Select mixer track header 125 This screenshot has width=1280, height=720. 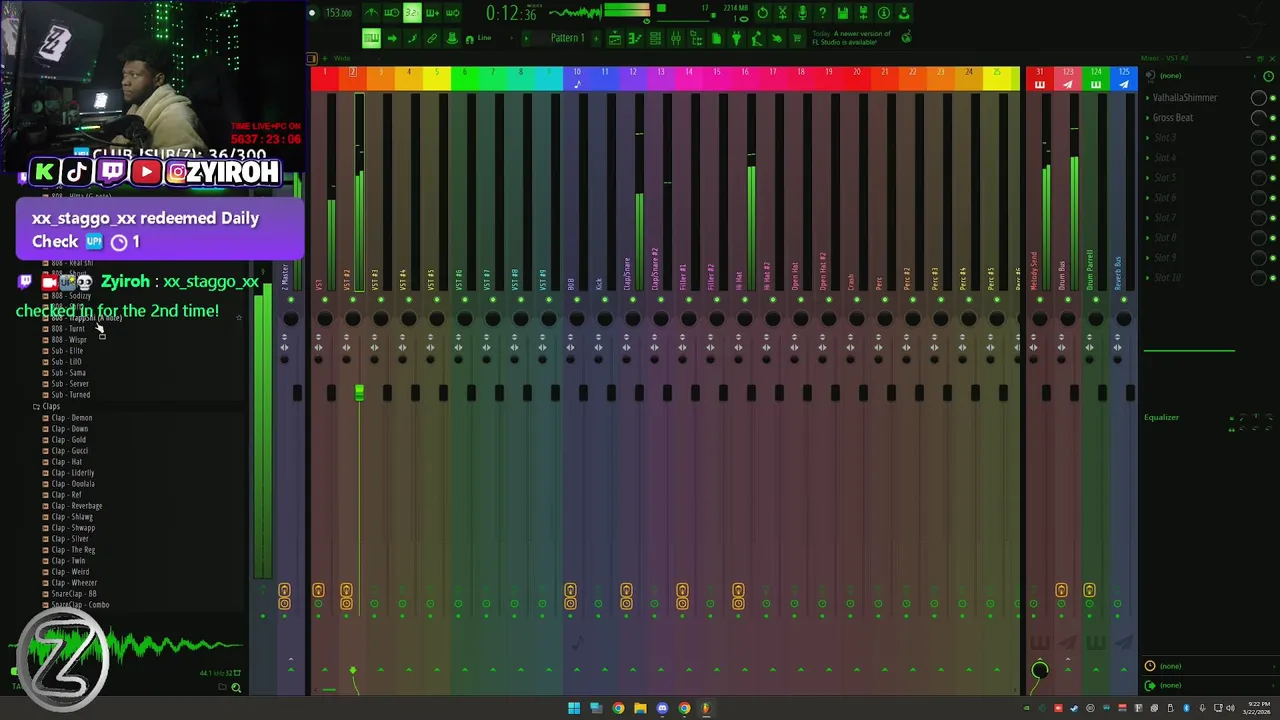(1124, 78)
